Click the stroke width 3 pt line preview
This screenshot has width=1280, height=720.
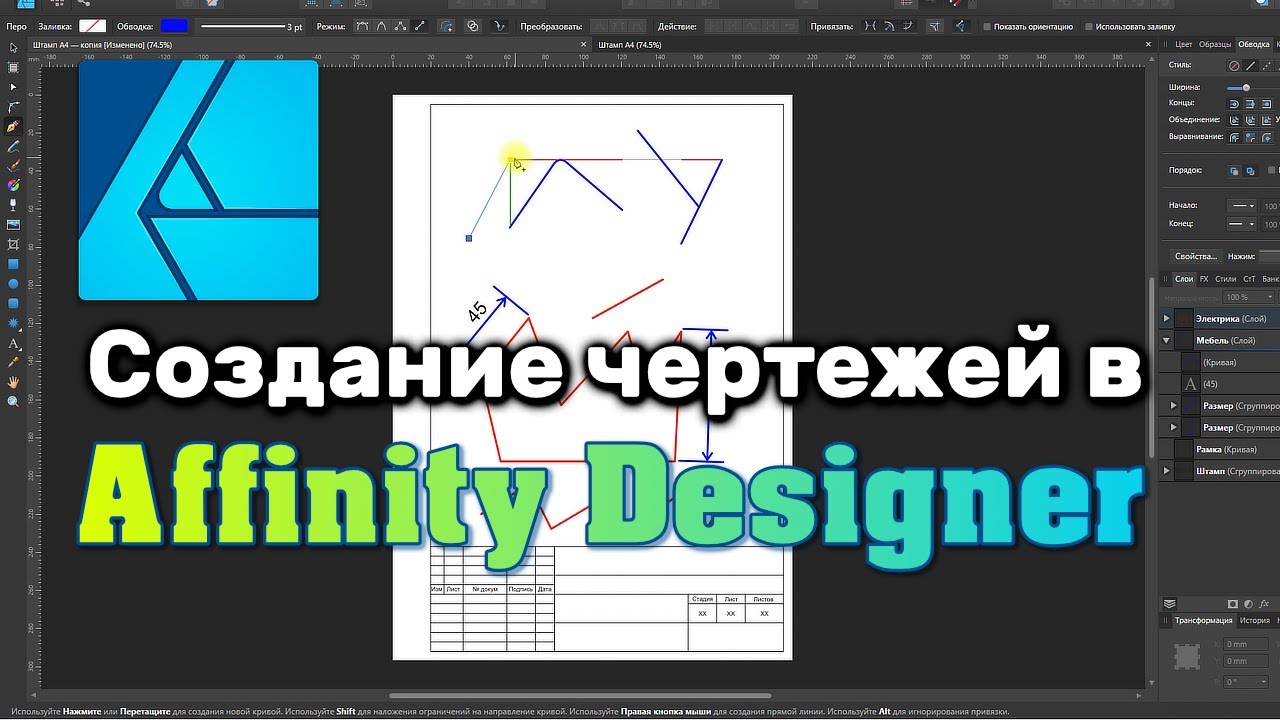(x=252, y=27)
